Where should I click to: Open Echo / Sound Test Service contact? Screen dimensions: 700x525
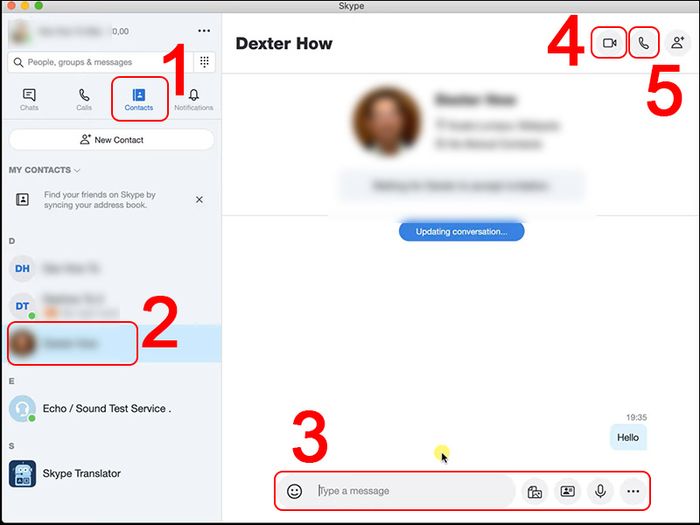tap(112, 408)
